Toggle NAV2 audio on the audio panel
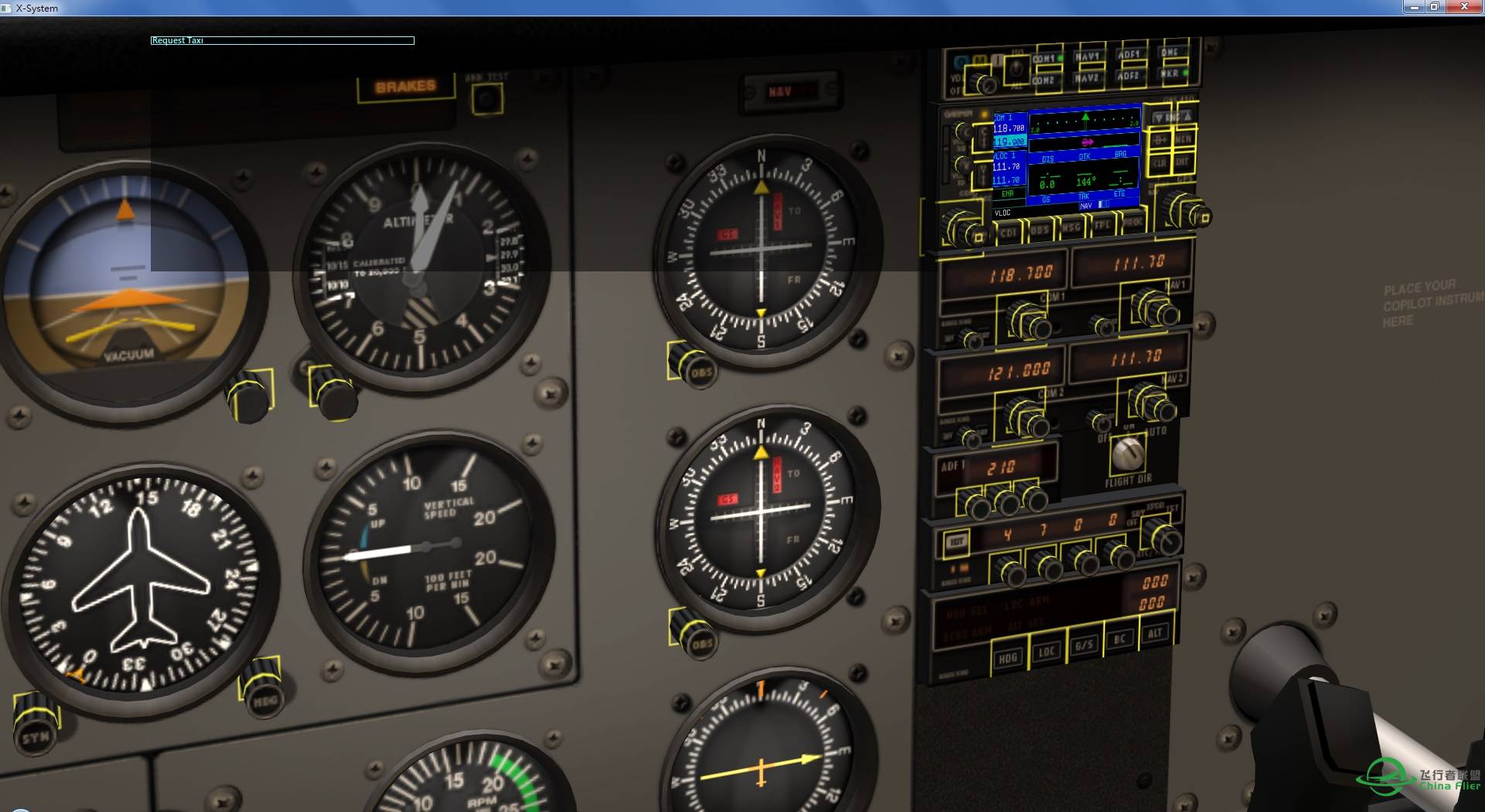1485x812 pixels. pos(1087,78)
